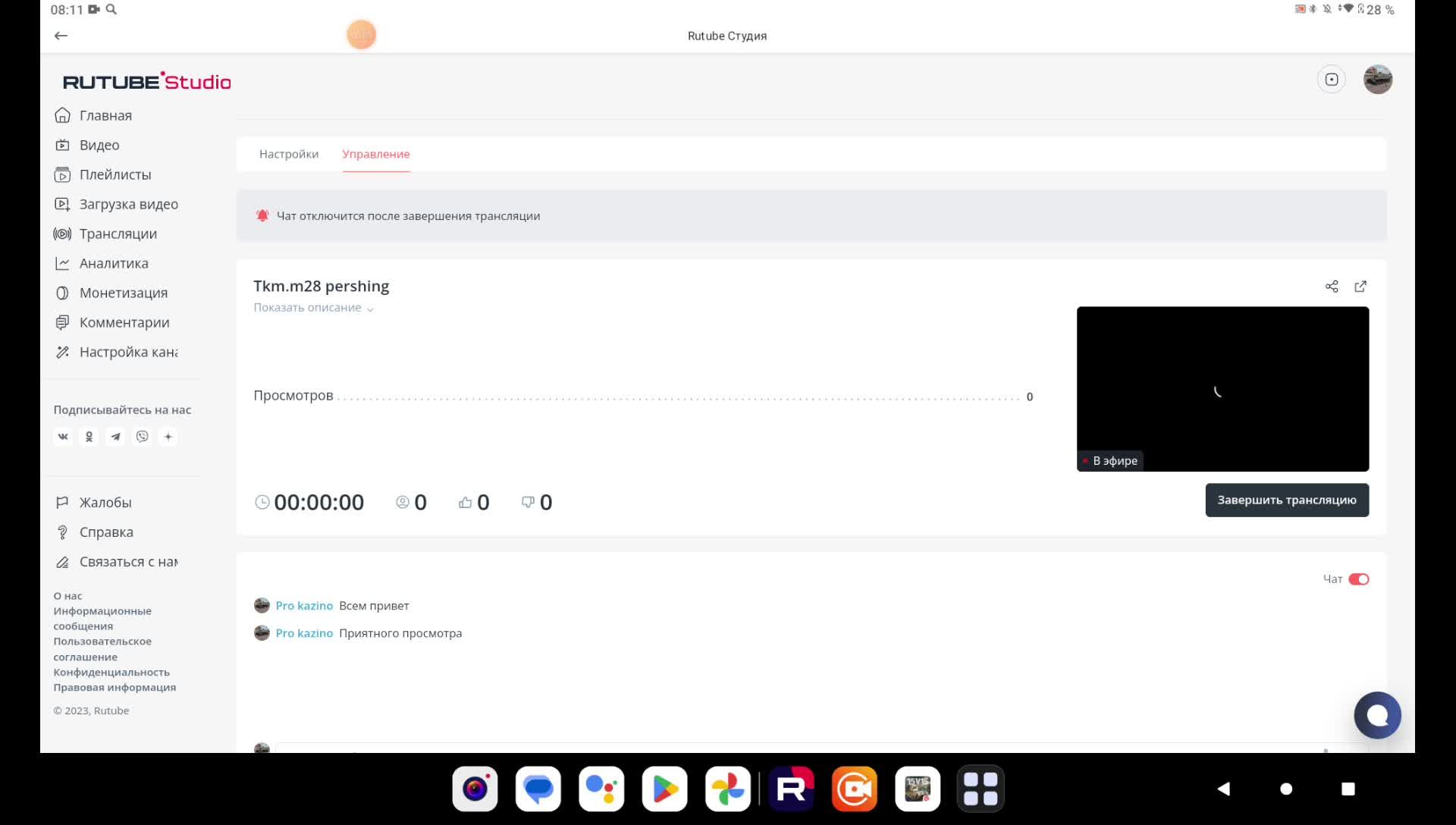Open Google Play Store from dock
Screen dimensions: 1456x825
664,789
